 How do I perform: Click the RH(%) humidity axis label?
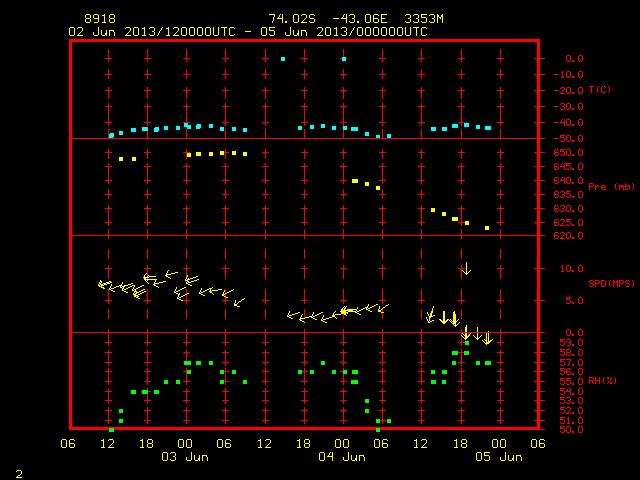[602, 381]
